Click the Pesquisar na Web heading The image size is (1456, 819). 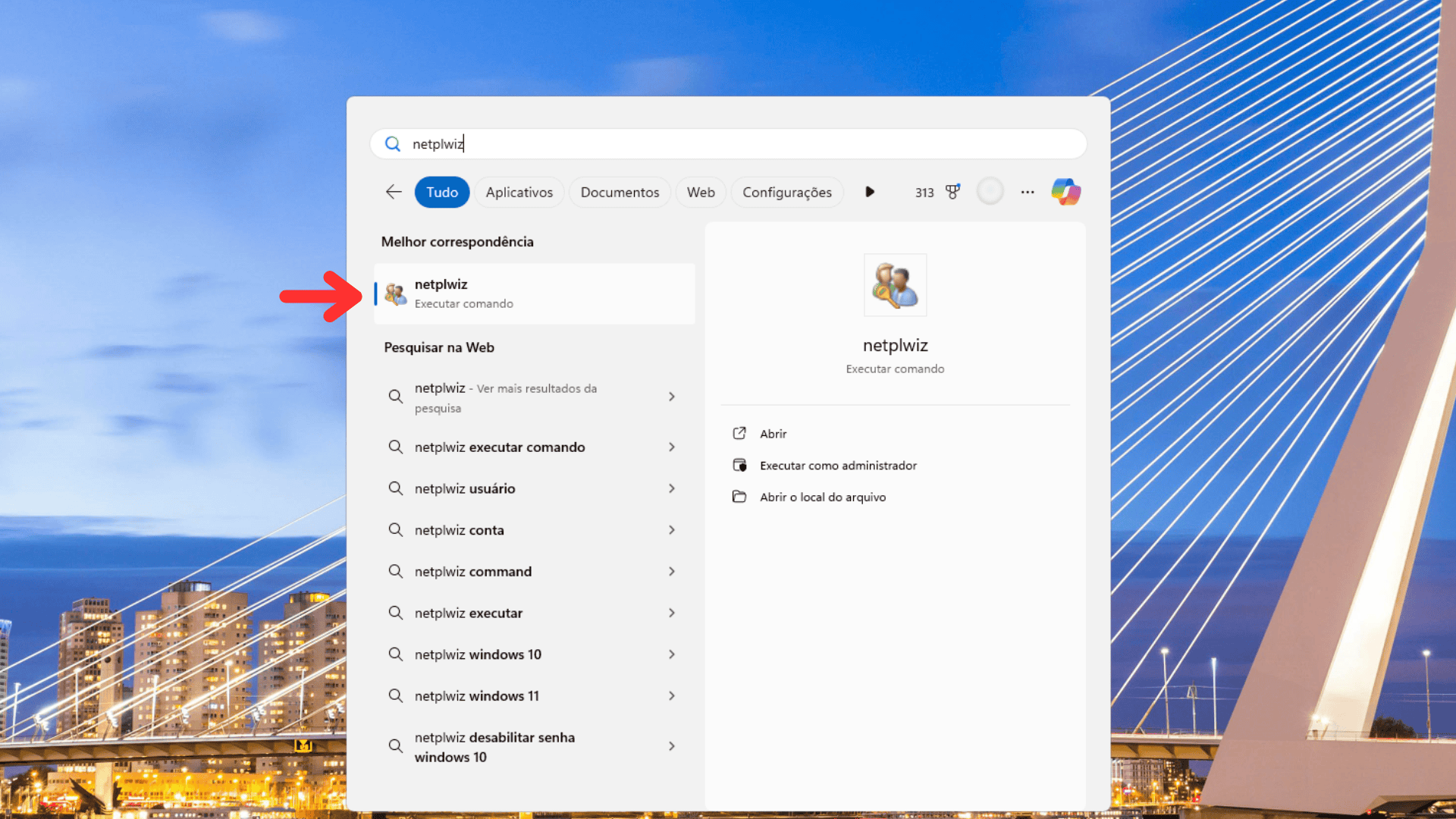coord(439,347)
